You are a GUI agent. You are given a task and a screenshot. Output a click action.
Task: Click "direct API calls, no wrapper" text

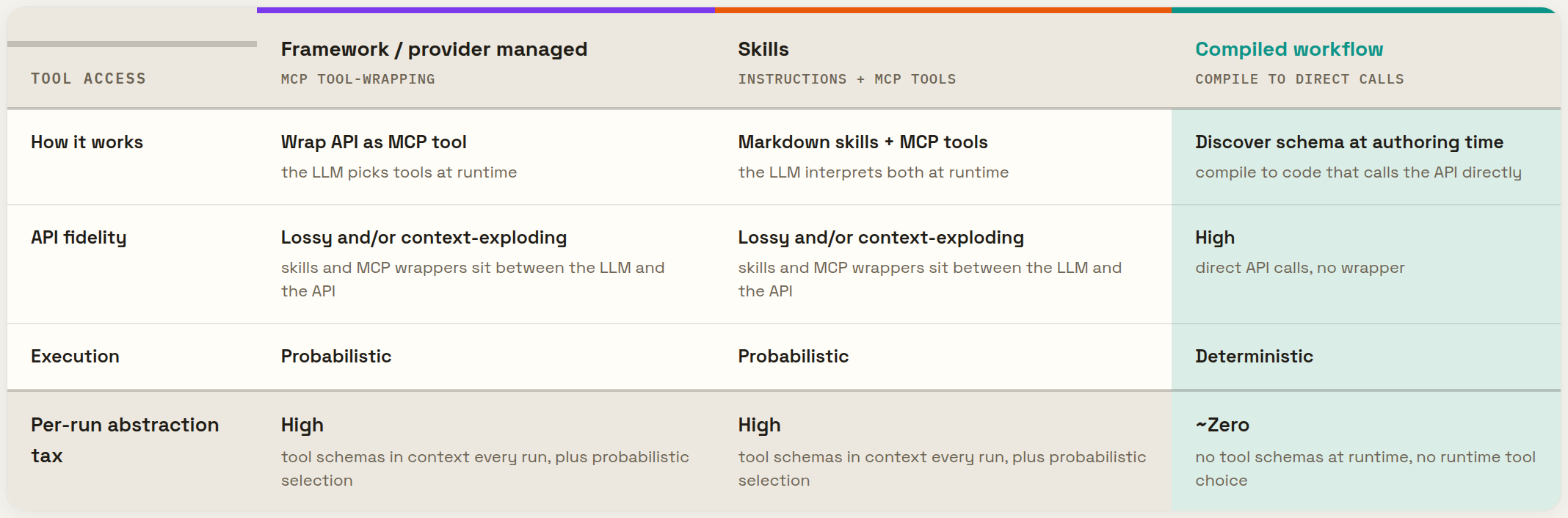(1299, 268)
